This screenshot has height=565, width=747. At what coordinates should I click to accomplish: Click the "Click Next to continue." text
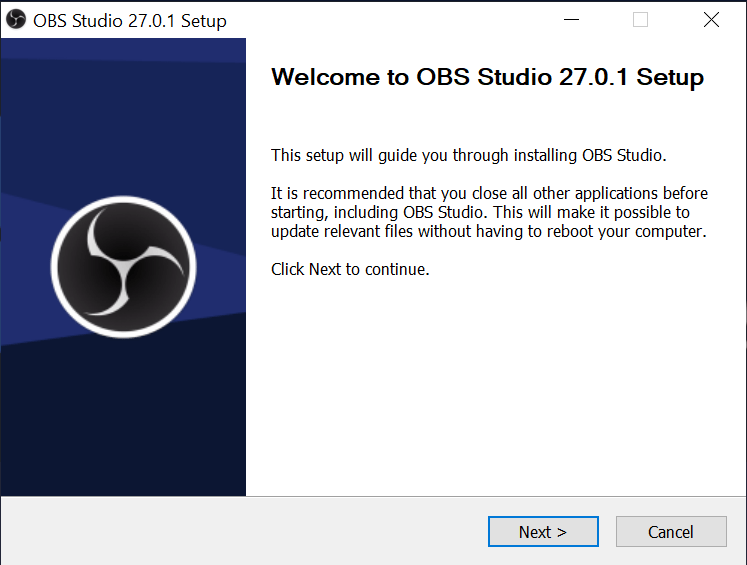[350, 269]
